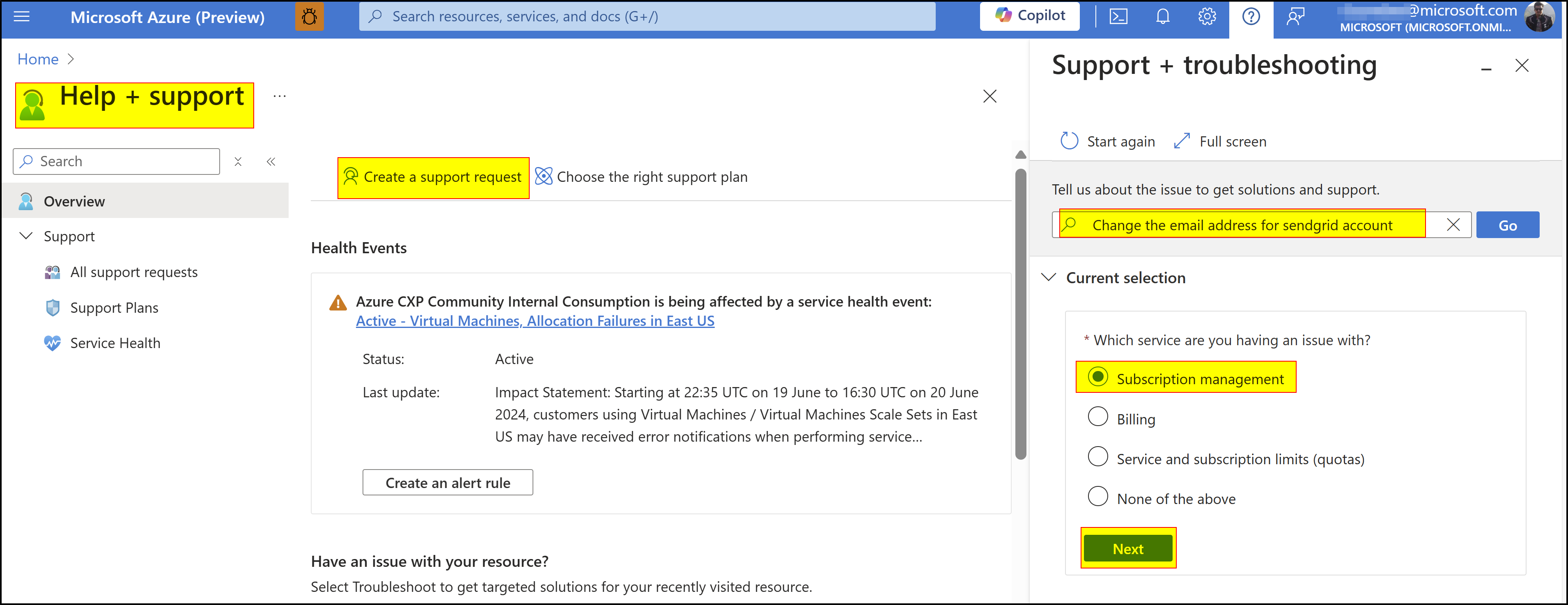Open Copilot from the top bar
Viewport: 1568px width, 605px height.
click(x=1029, y=16)
